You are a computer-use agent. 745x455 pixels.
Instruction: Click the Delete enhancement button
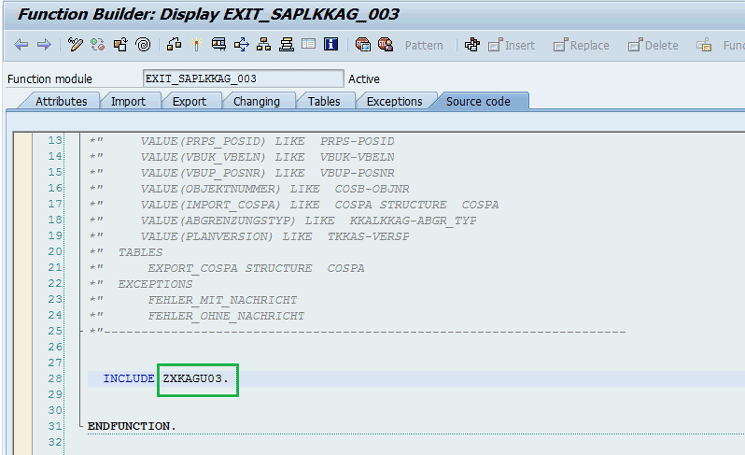(653, 45)
